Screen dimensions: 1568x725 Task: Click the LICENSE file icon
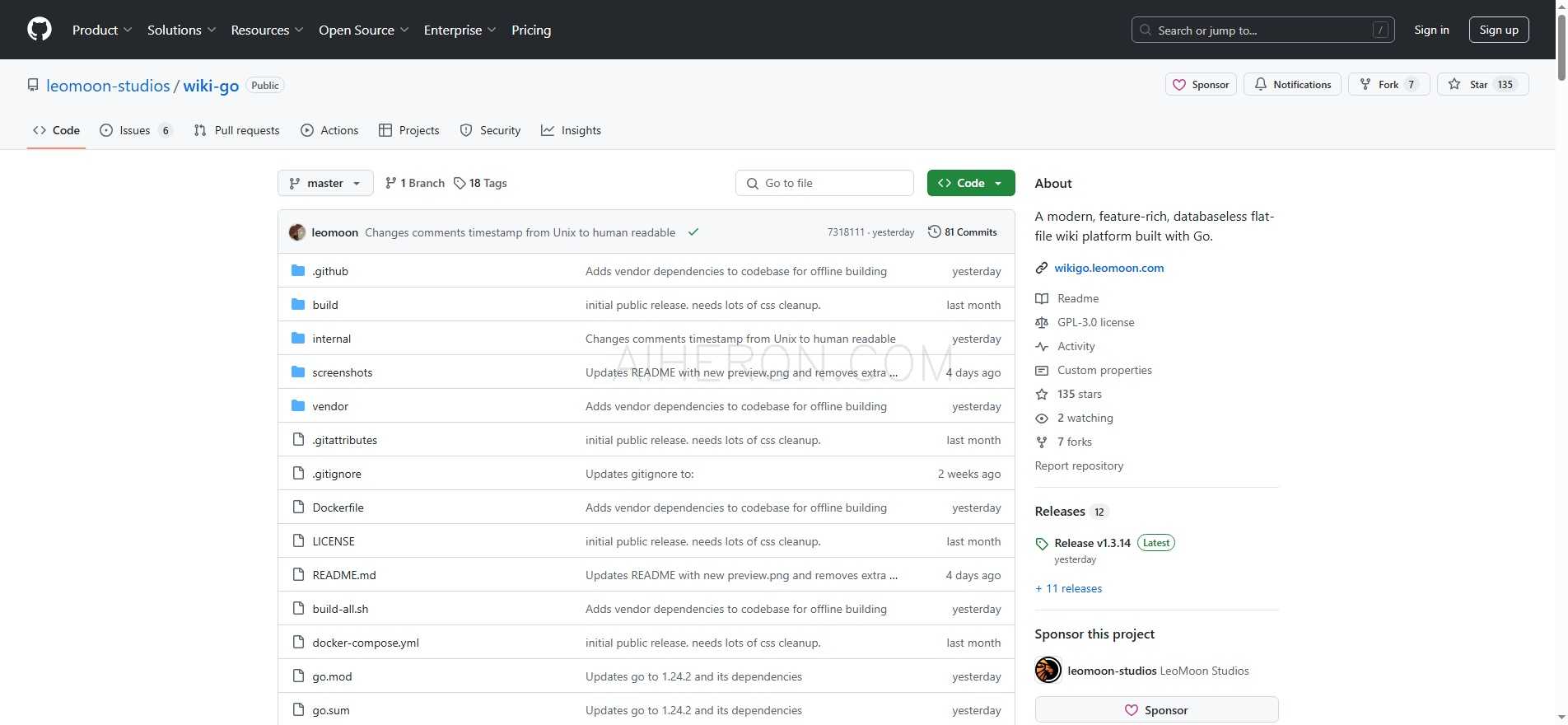pyautogui.click(x=298, y=541)
